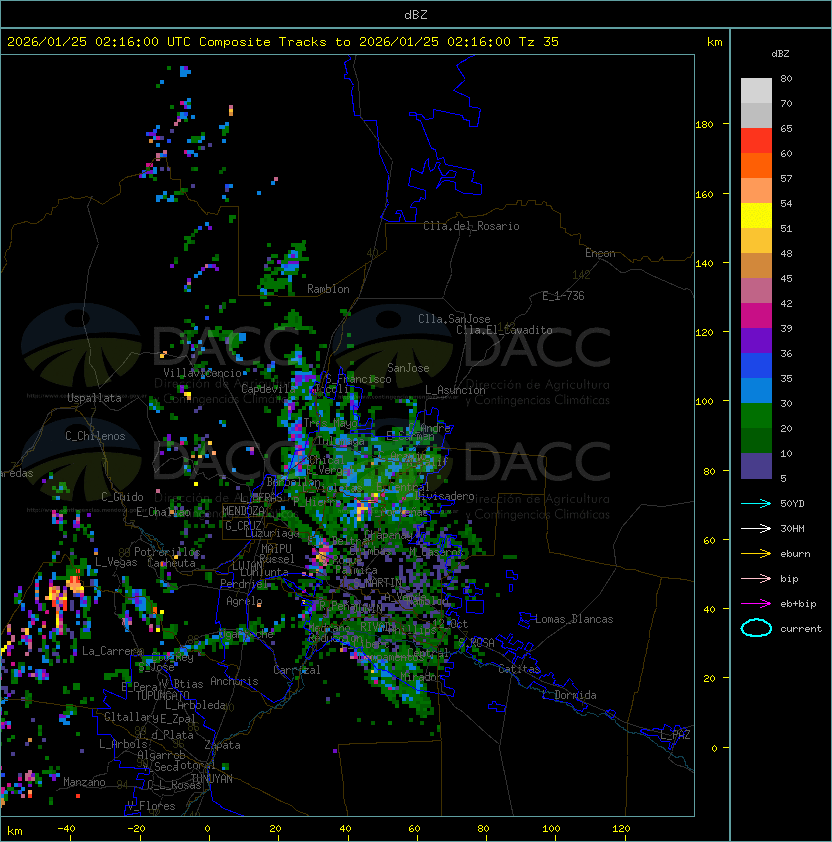Pick the magenta 42 dBZ legend swatch
This screenshot has width=832, height=842.
tap(756, 316)
